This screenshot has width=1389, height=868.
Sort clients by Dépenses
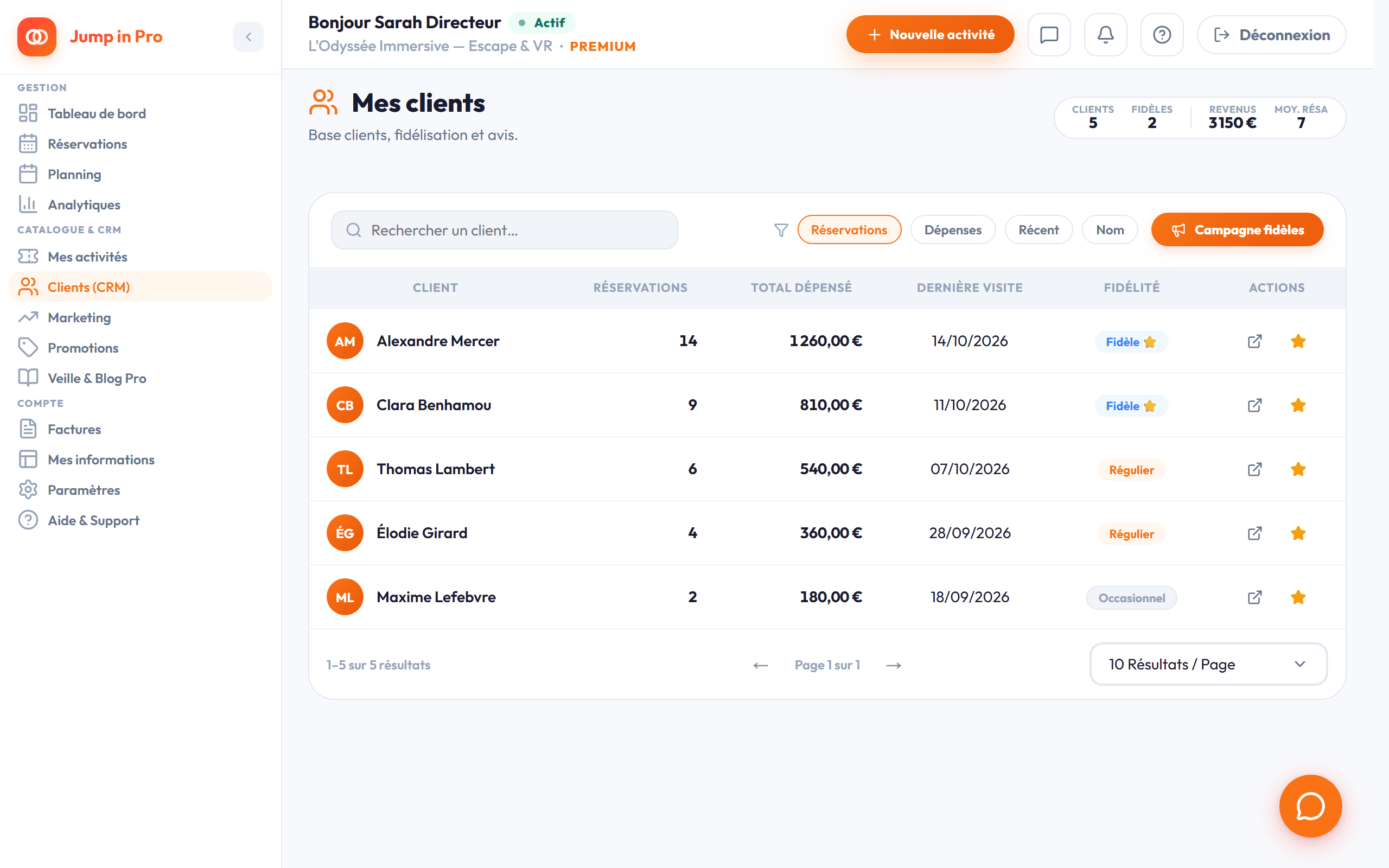click(953, 230)
